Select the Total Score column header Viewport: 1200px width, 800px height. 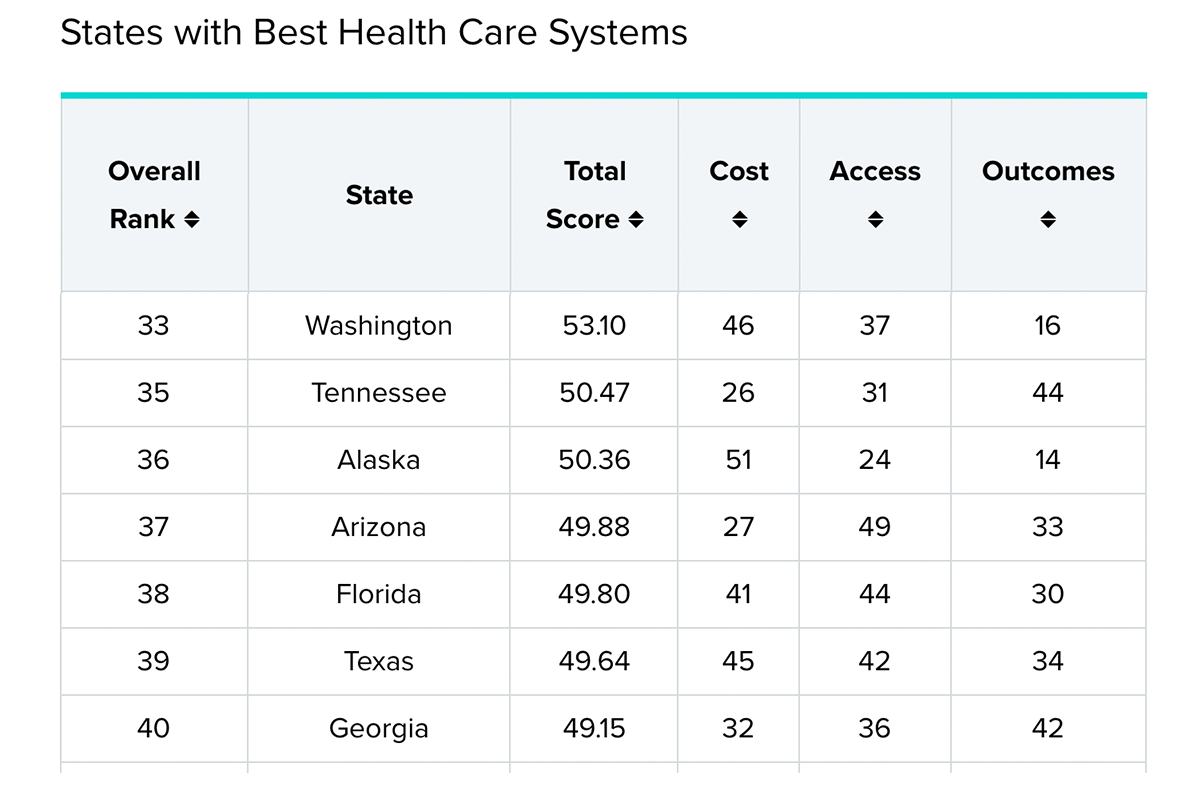coord(594,195)
